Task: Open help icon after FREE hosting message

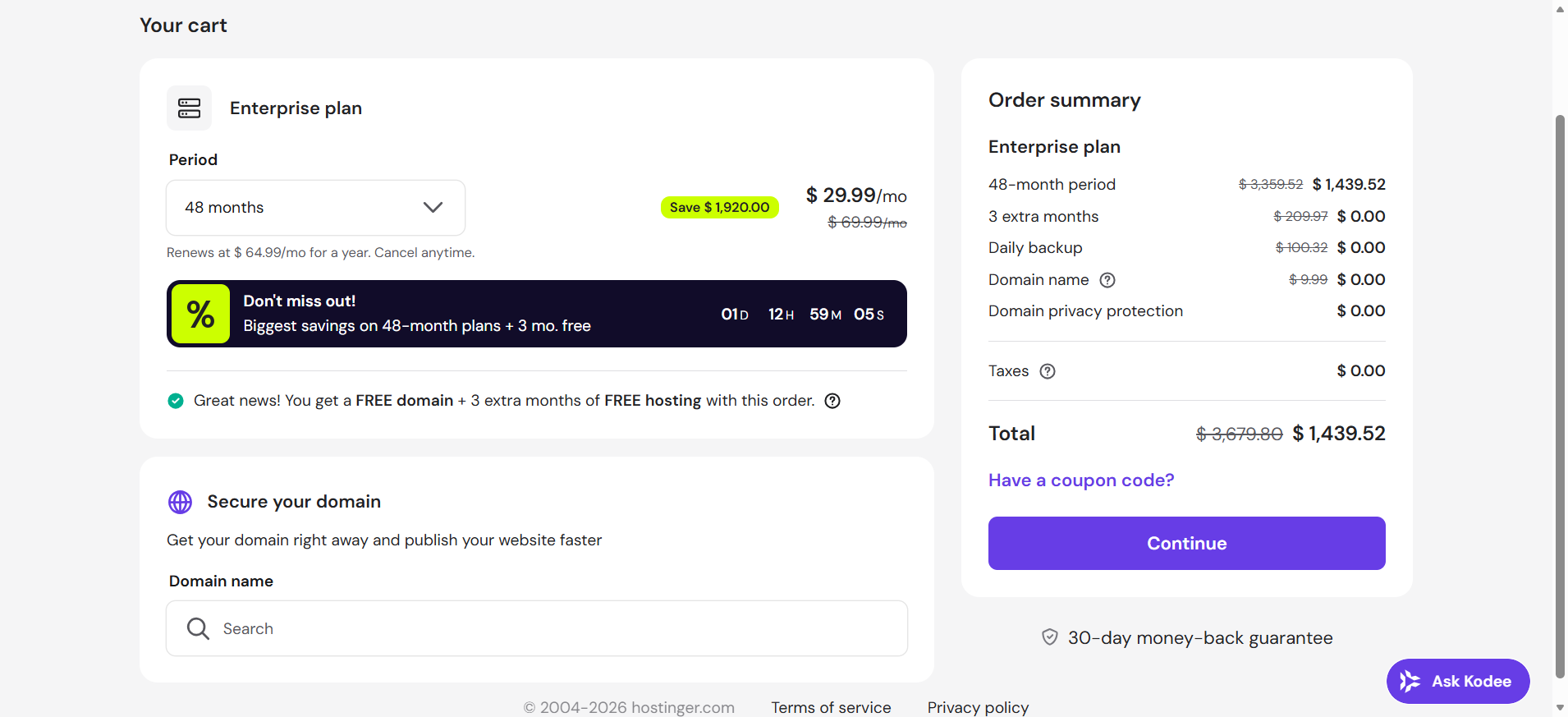Action: 832,401
